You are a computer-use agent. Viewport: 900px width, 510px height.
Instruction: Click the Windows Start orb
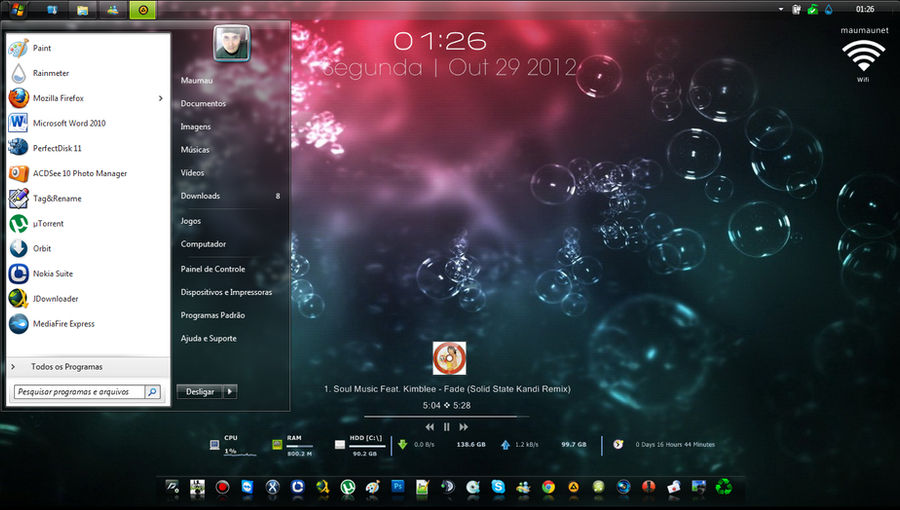(17, 9)
